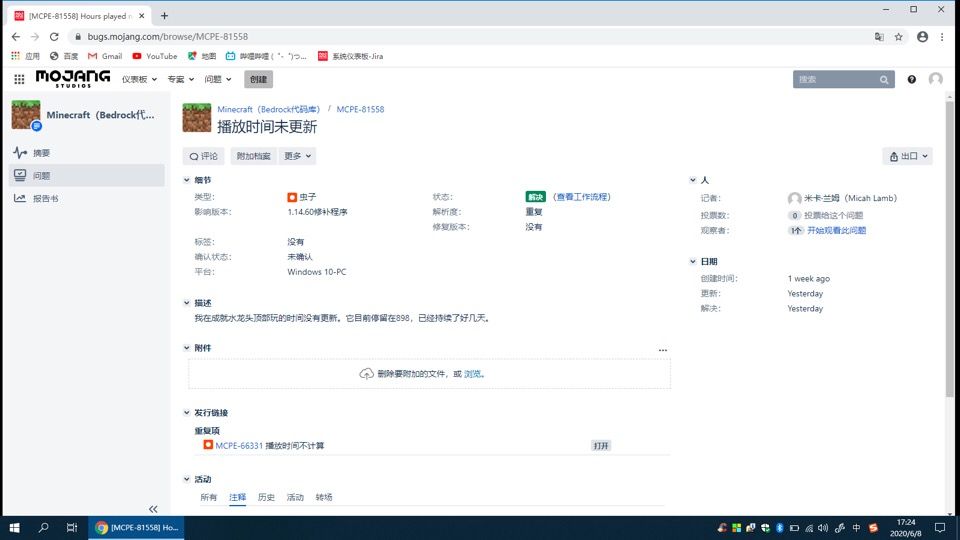Click the MCPE-81558 browser tab
The width and height of the screenshot is (960, 540).
point(80,16)
